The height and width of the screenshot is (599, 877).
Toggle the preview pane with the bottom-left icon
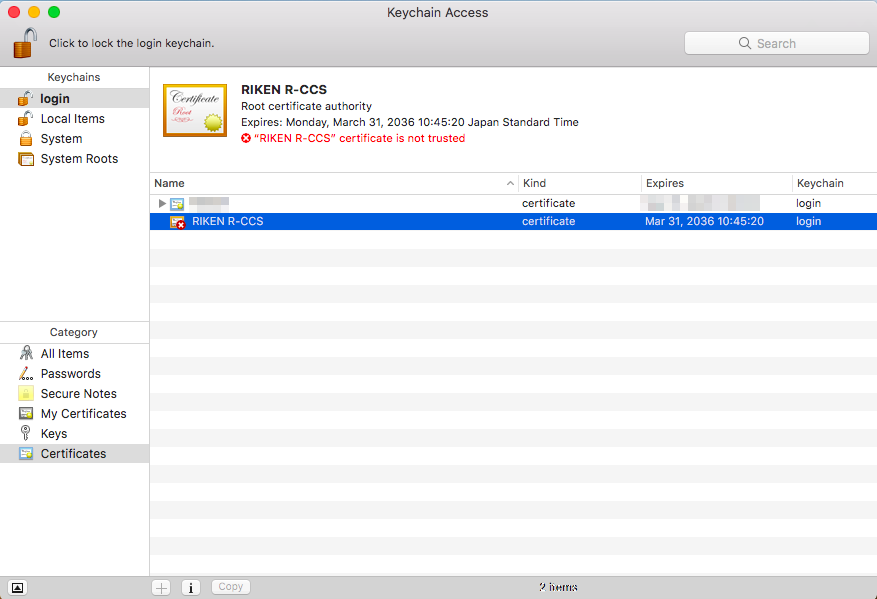(x=16, y=587)
